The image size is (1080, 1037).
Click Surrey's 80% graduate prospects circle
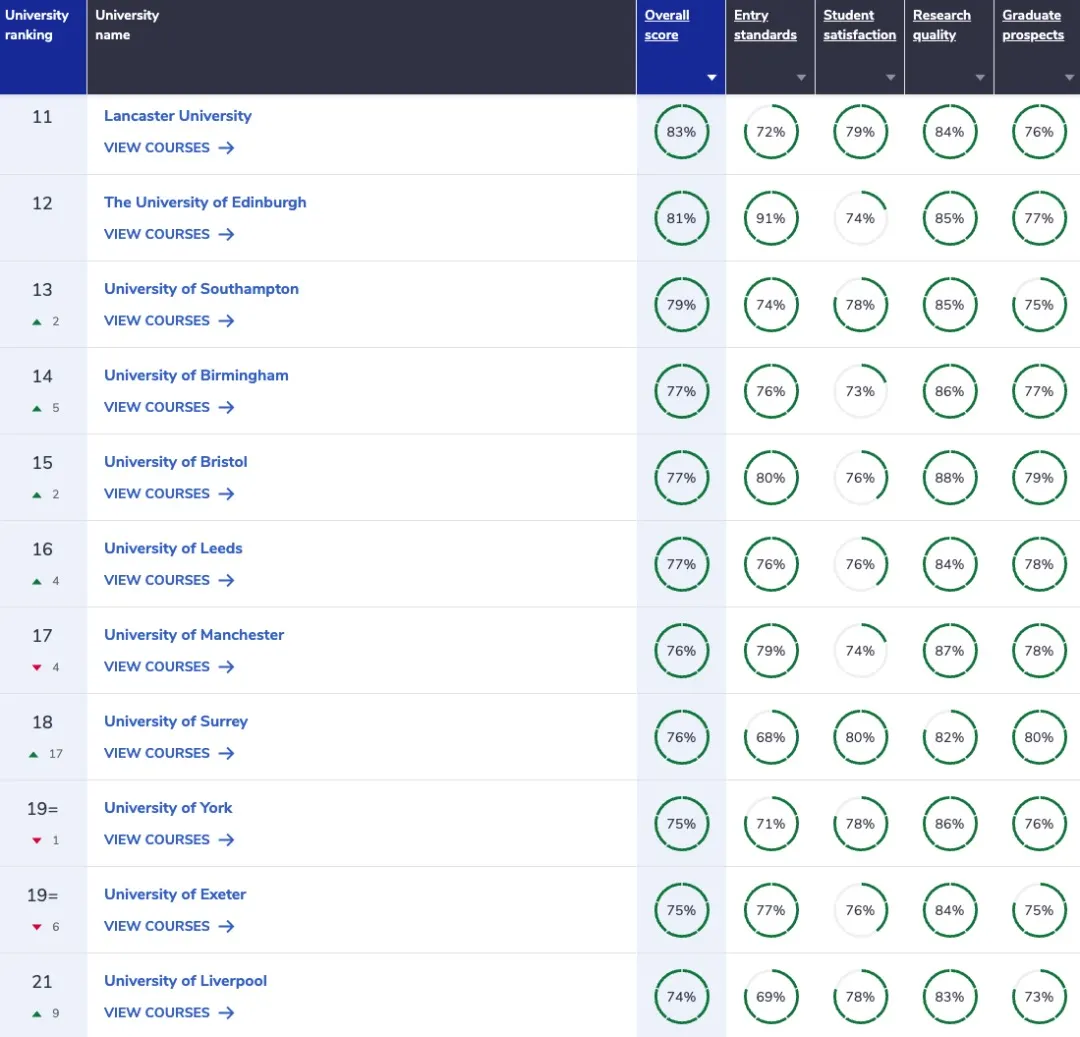pos(1038,737)
